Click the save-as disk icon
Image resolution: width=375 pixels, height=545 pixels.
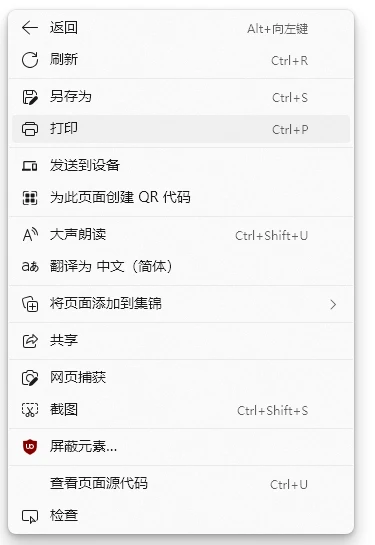(x=30, y=97)
